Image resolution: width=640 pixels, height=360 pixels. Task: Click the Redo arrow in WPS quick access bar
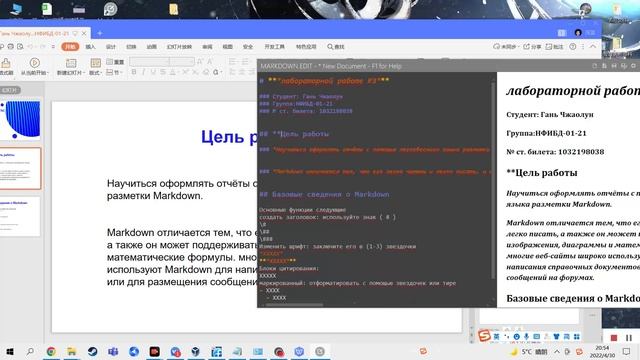(42, 47)
